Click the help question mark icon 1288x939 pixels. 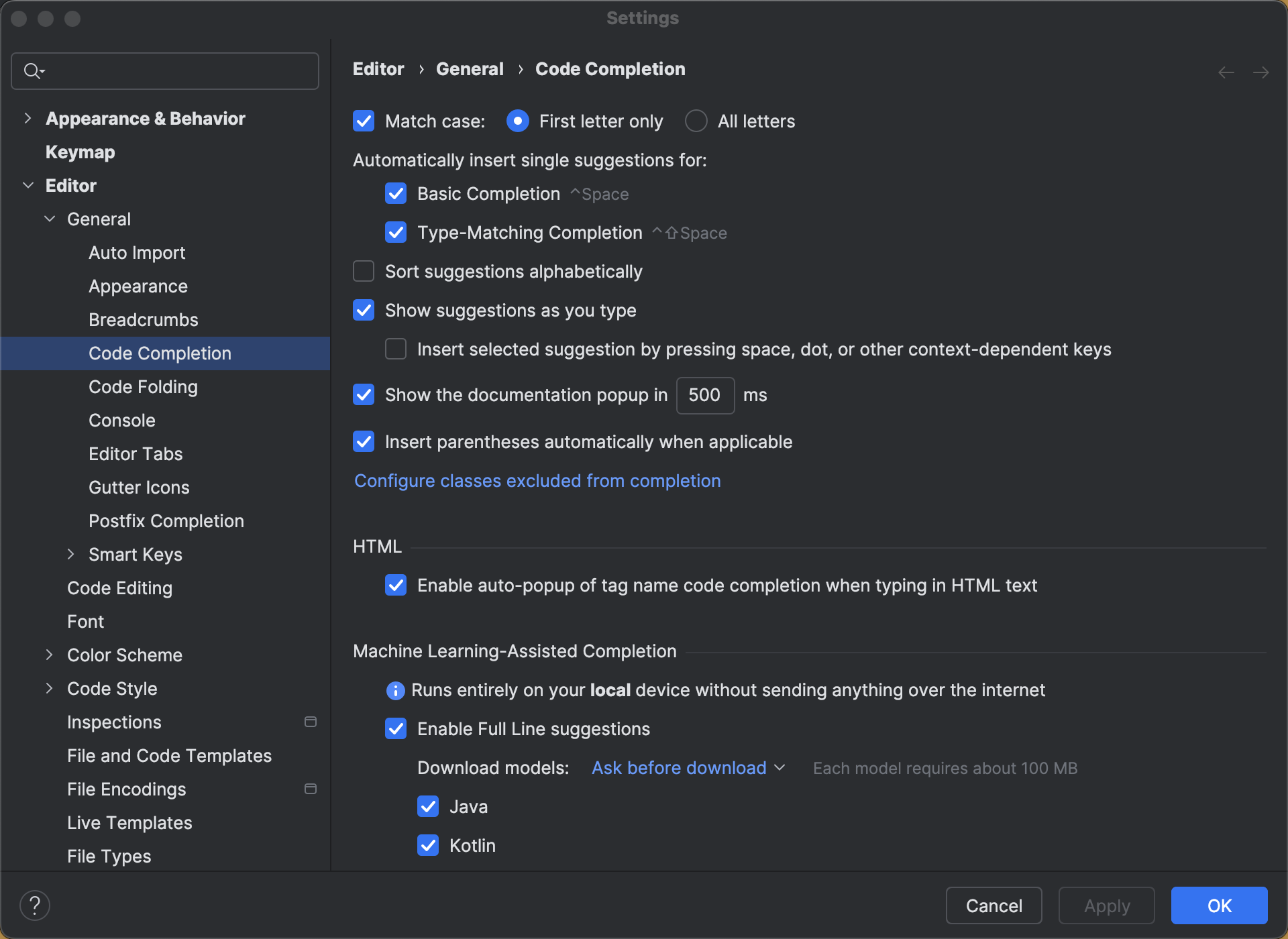click(36, 905)
